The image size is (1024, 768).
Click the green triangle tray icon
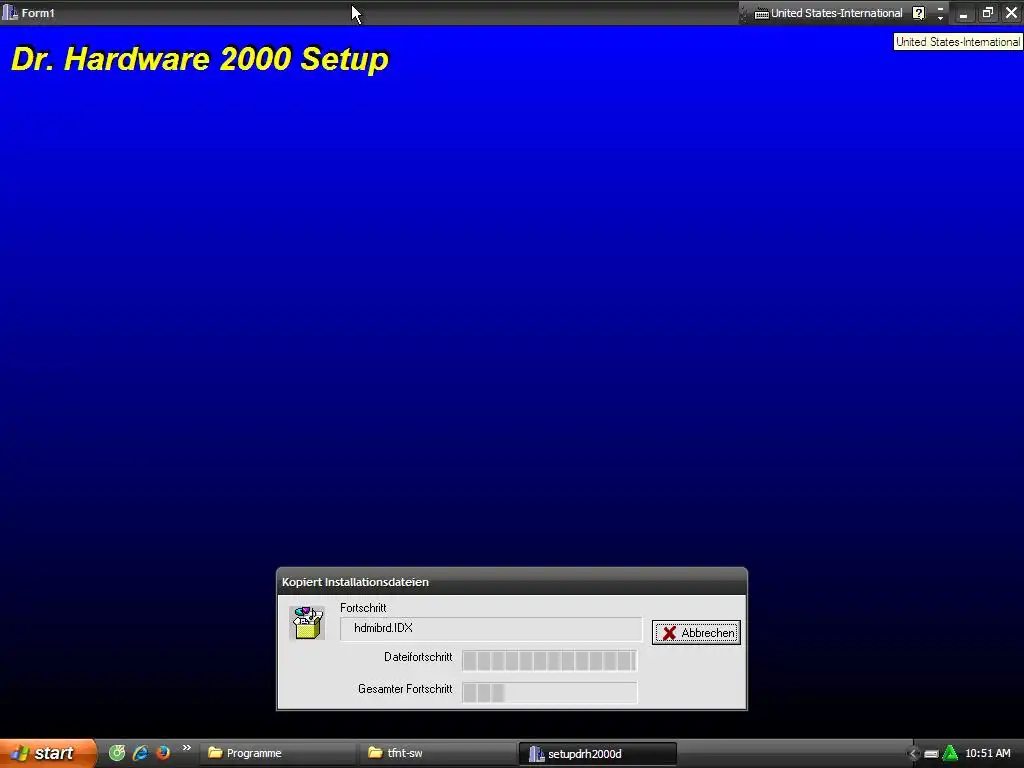950,754
